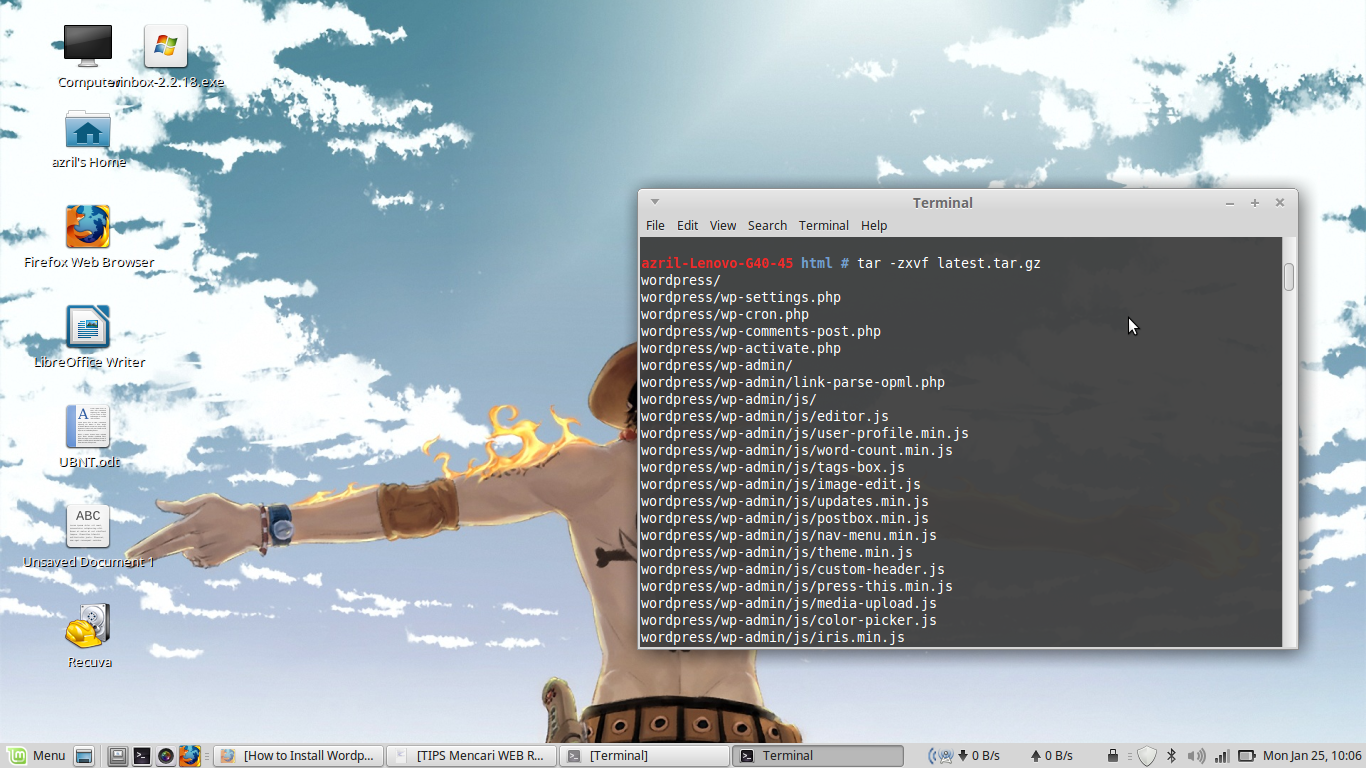
Task: Open the Search menu in Terminal
Action: coord(767,226)
